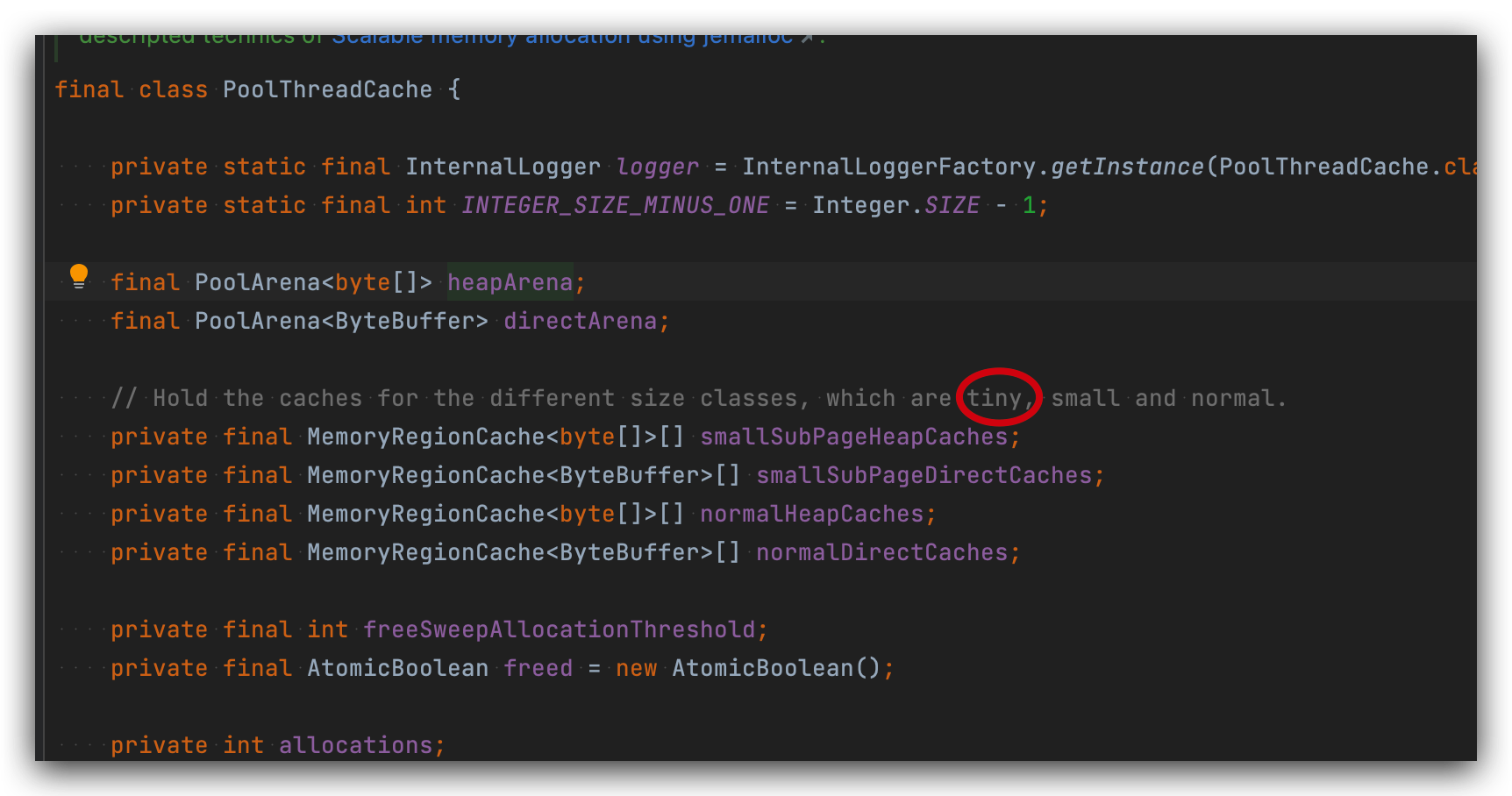Select the highlighted heapArena identifier

510,281
